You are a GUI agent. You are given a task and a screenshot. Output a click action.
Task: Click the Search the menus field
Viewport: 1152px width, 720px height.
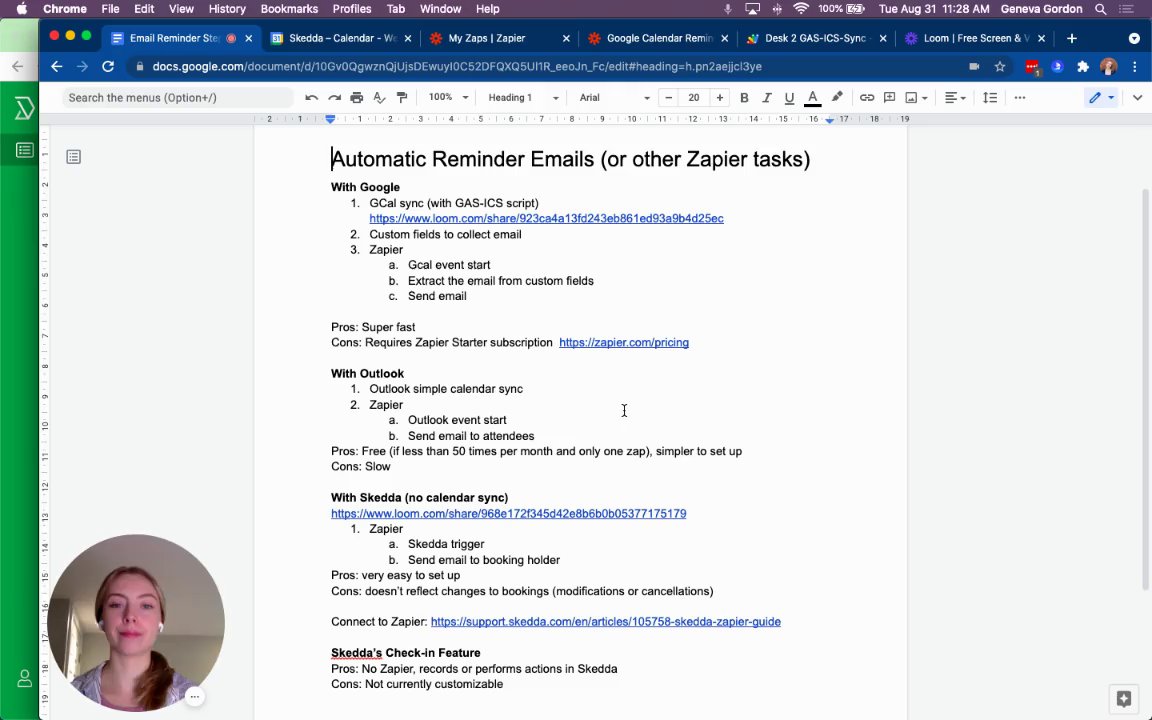[x=177, y=98]
